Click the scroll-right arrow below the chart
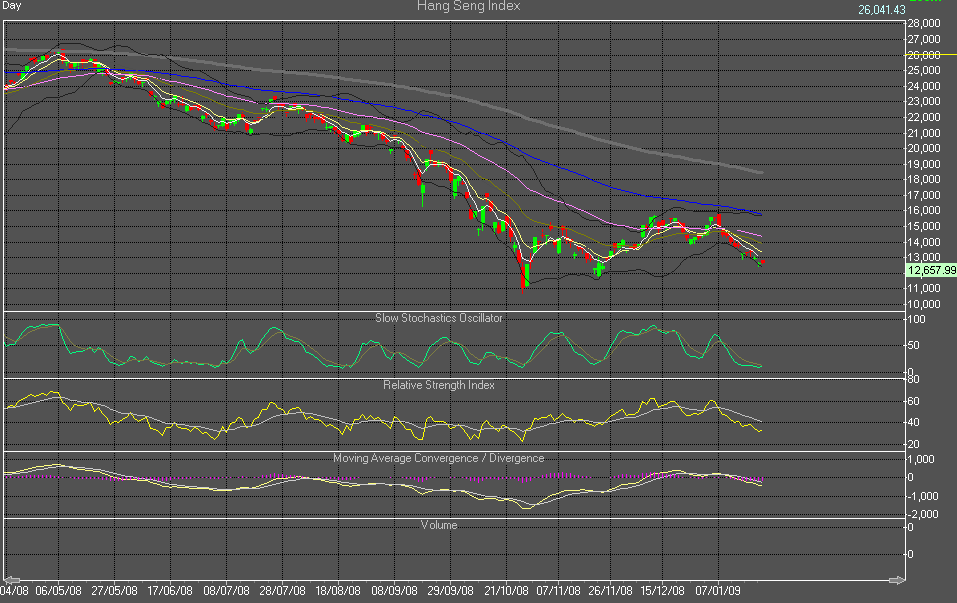This screenshot has width=957, height=603. click(x=897, y=580)
